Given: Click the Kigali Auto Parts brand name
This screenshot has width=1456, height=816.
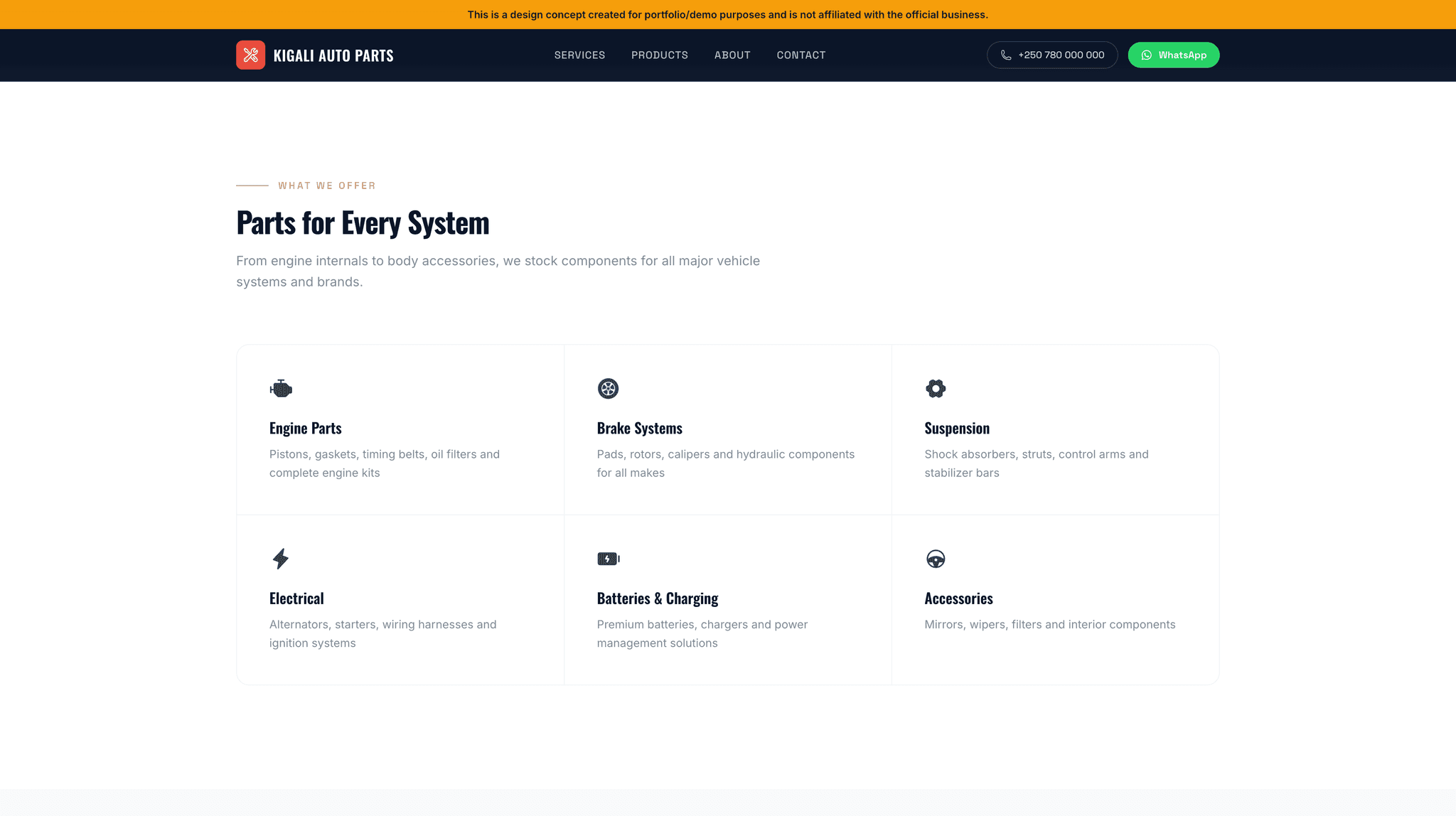Looking at the screenshot, I should pos(333,55).
